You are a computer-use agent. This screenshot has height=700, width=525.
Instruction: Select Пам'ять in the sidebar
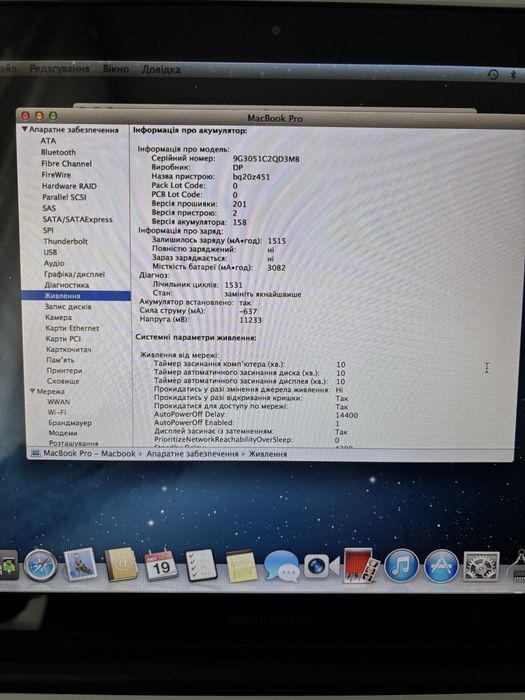coord(60,360)
